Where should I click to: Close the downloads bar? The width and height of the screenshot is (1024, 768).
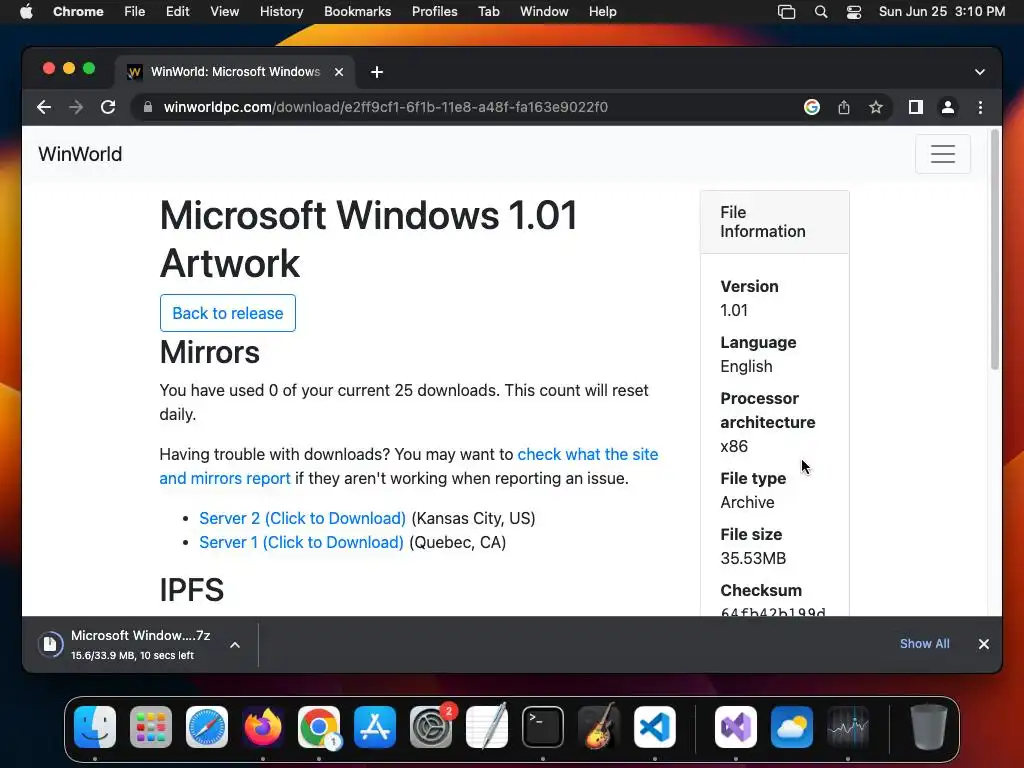coord(984,644)
